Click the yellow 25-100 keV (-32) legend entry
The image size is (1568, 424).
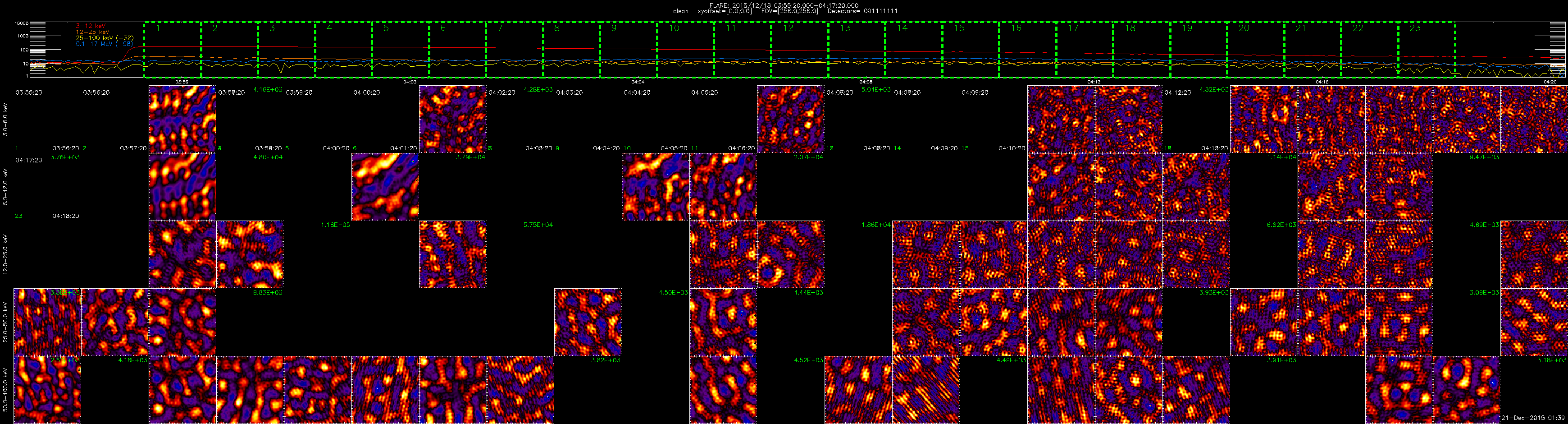point(104,38)
